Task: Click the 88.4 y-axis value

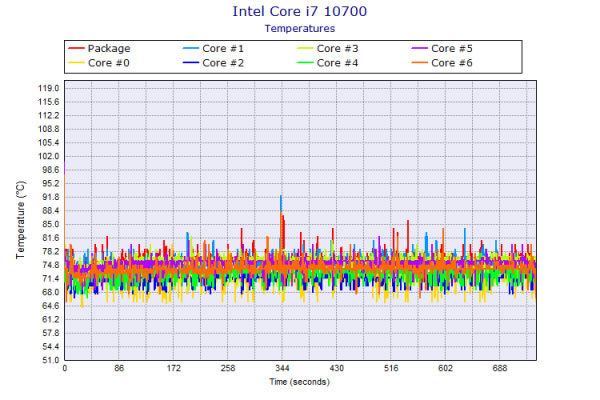Action: click(51, 211)
